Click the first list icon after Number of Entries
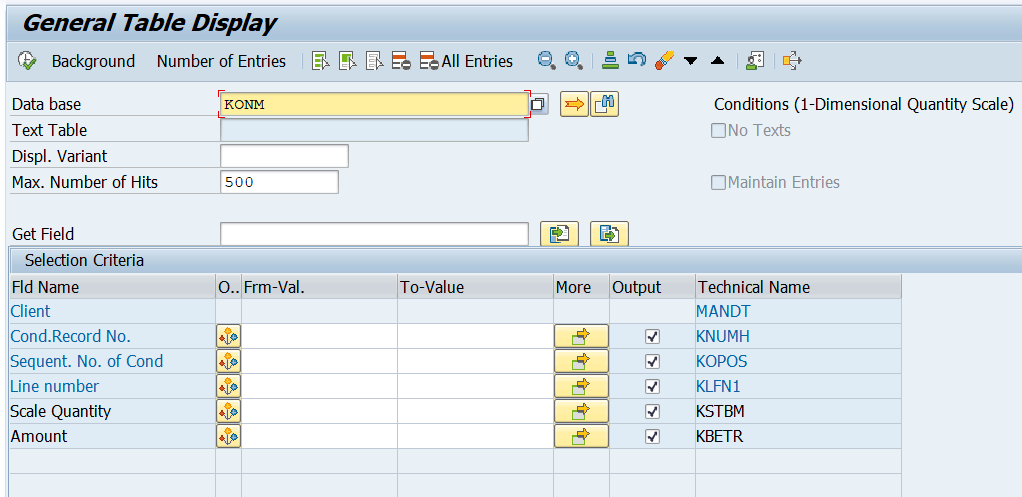 click(x=320, y=61)
